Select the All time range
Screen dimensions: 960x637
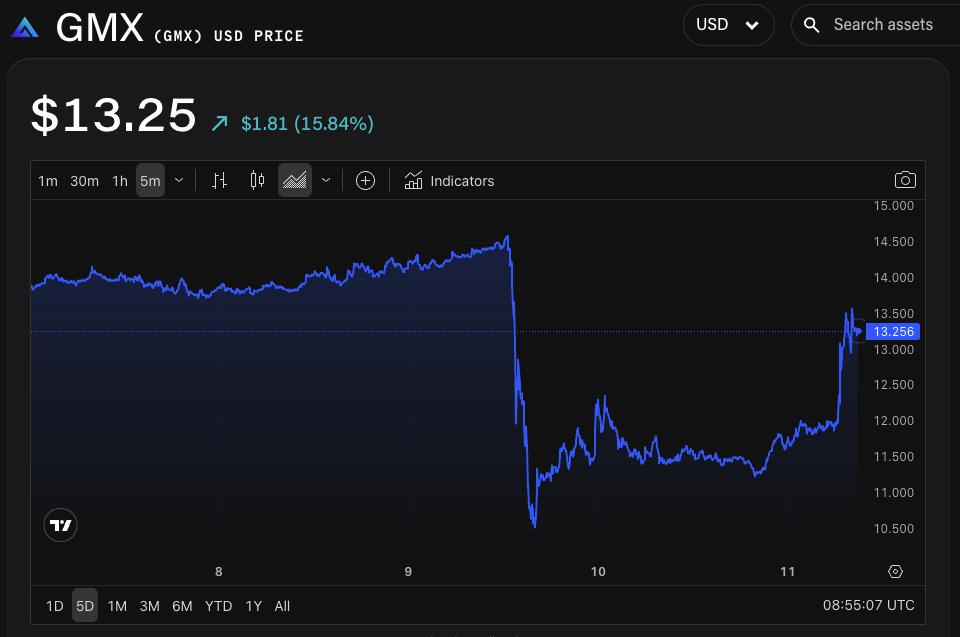282,606
